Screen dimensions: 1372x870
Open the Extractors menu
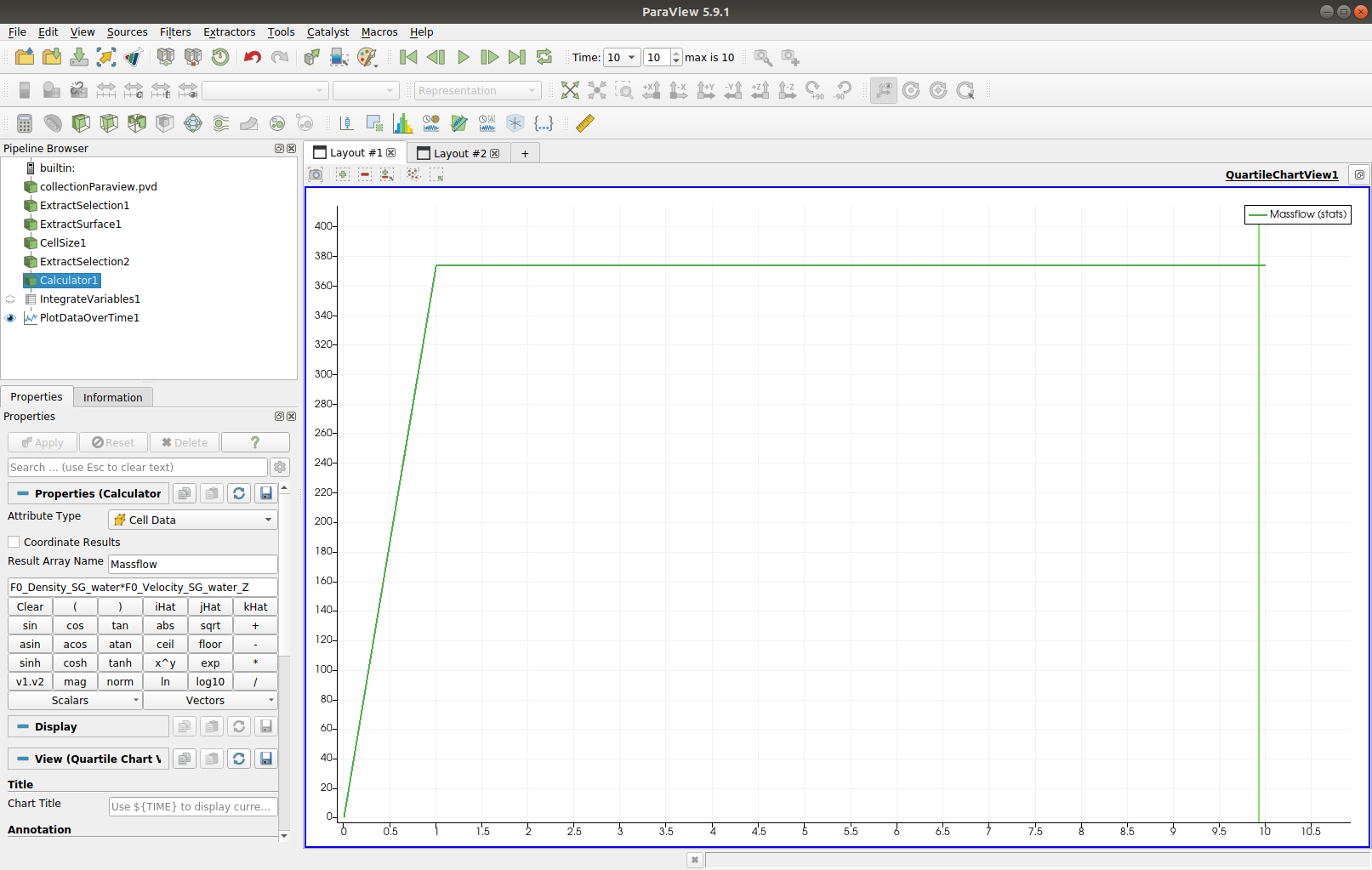(x=229, y=31)
